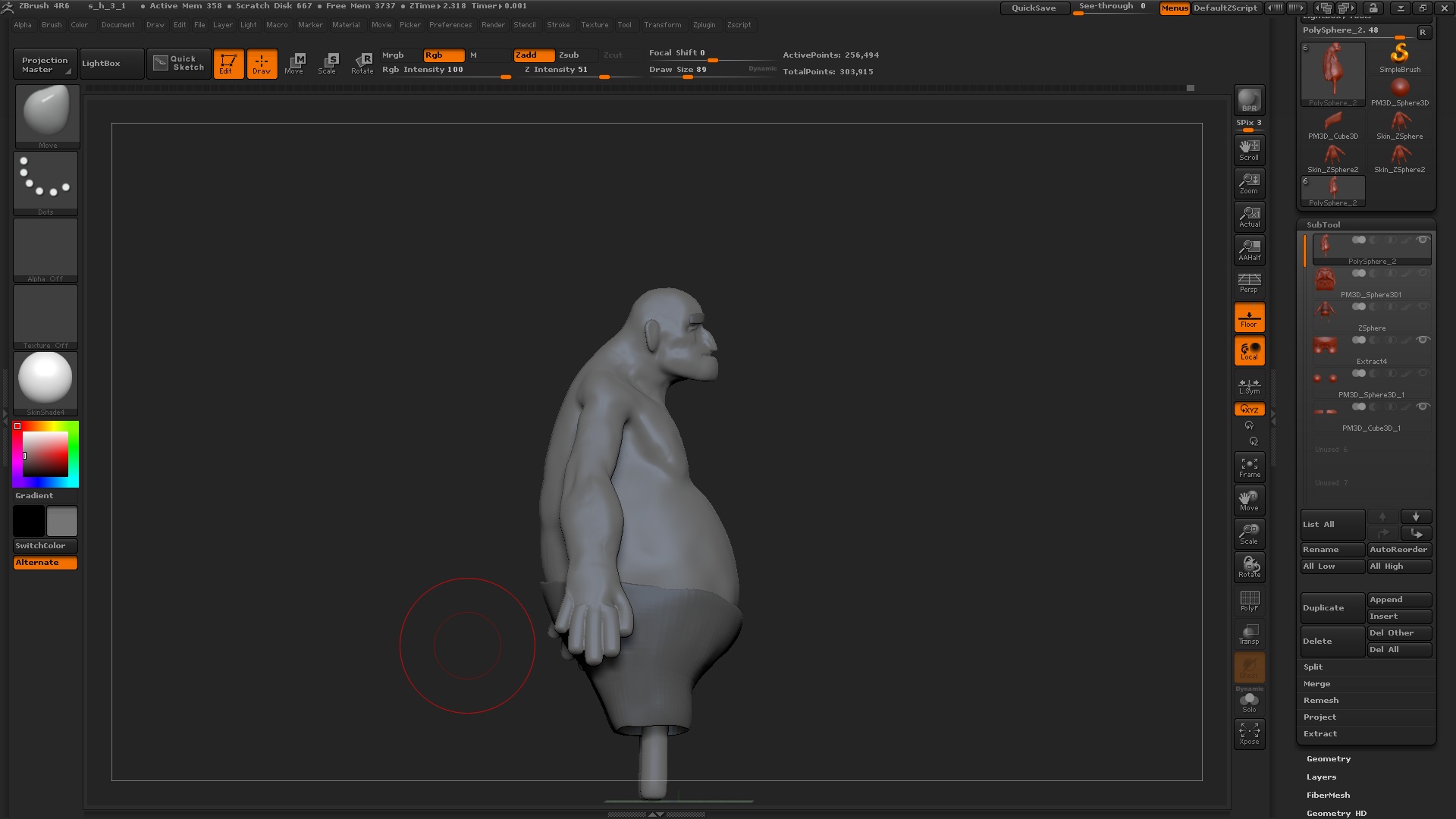Image resolution: width=1456 pixels, height=819 pixels.
Task: Frame the mesh with Frame icon
Action: tap(1249, 467)
